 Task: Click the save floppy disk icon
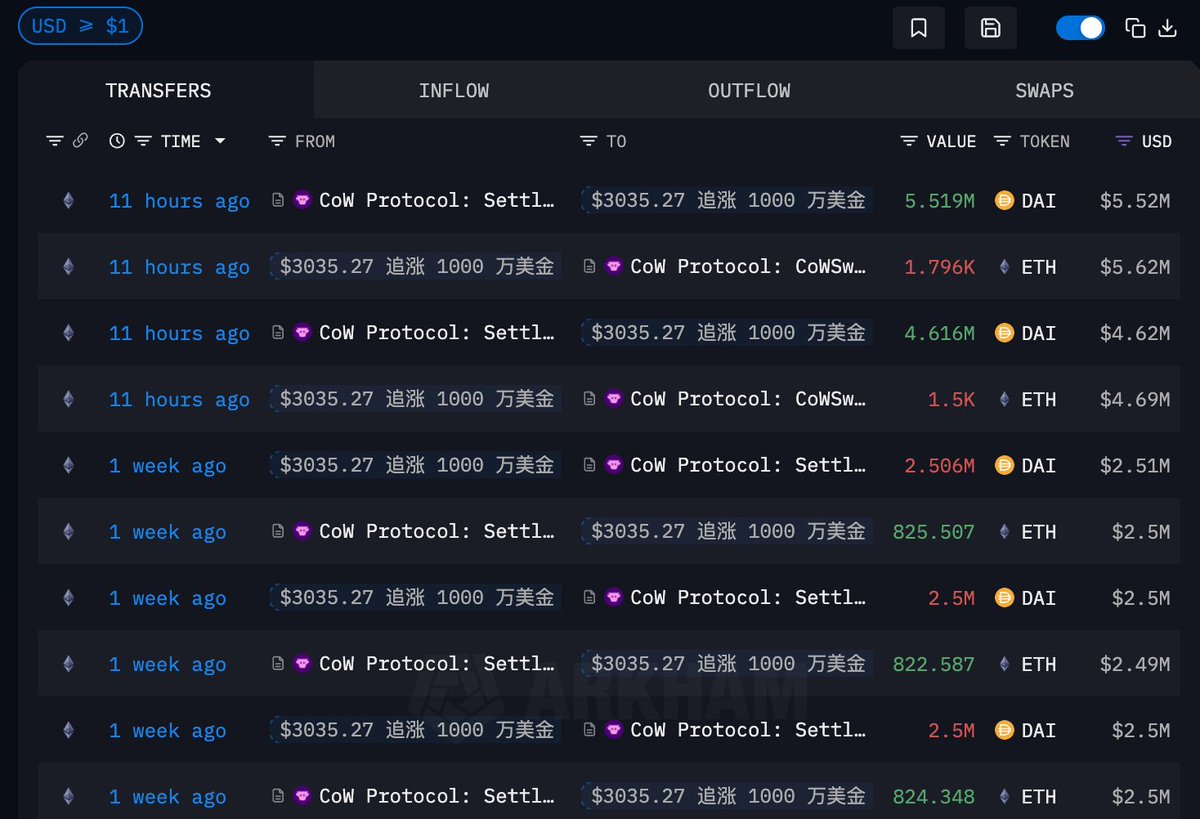[991, 28]
